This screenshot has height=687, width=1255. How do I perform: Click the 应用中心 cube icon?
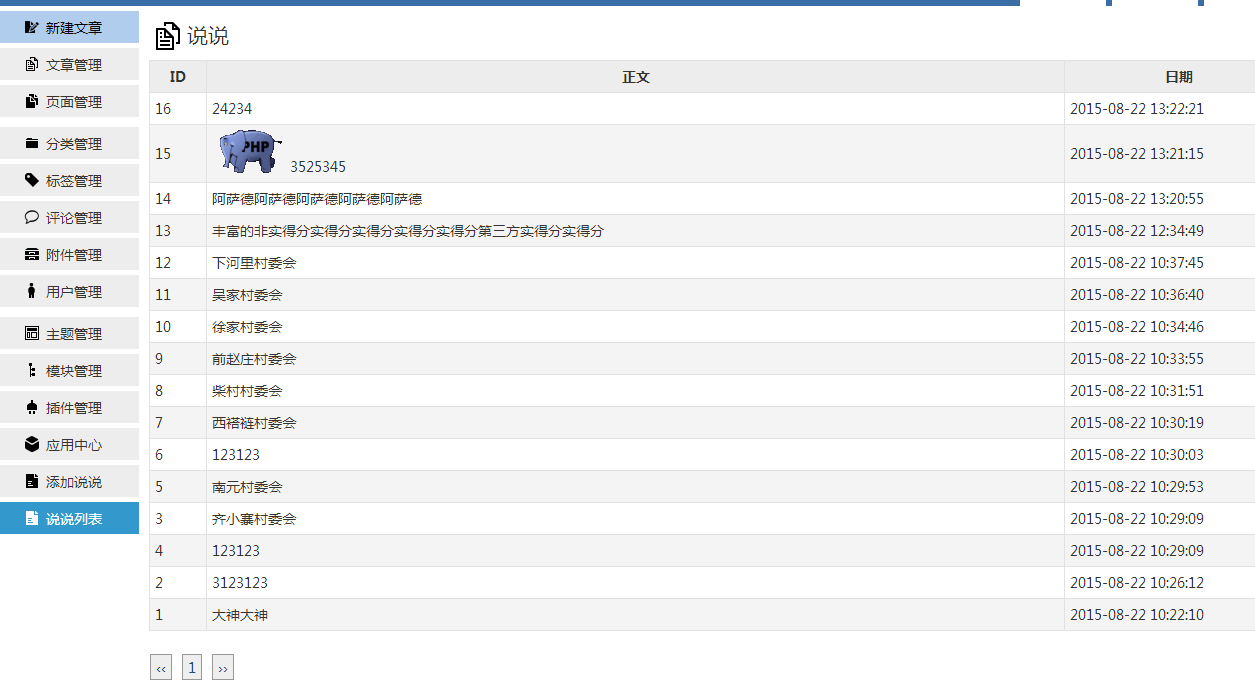32,445
